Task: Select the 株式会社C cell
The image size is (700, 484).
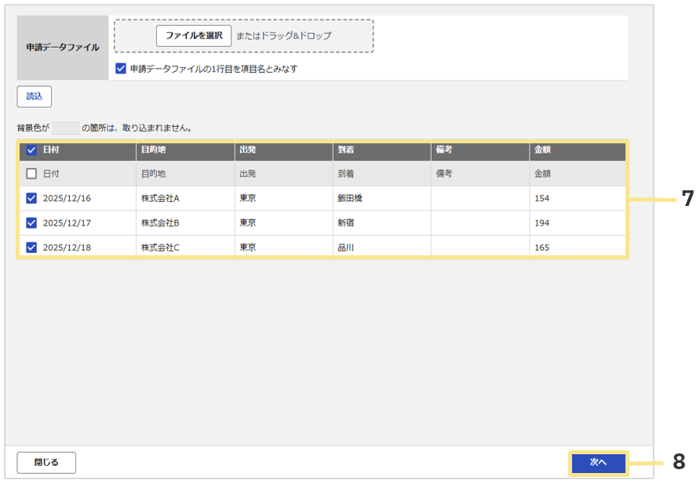Action: click(x=185, y=247)
